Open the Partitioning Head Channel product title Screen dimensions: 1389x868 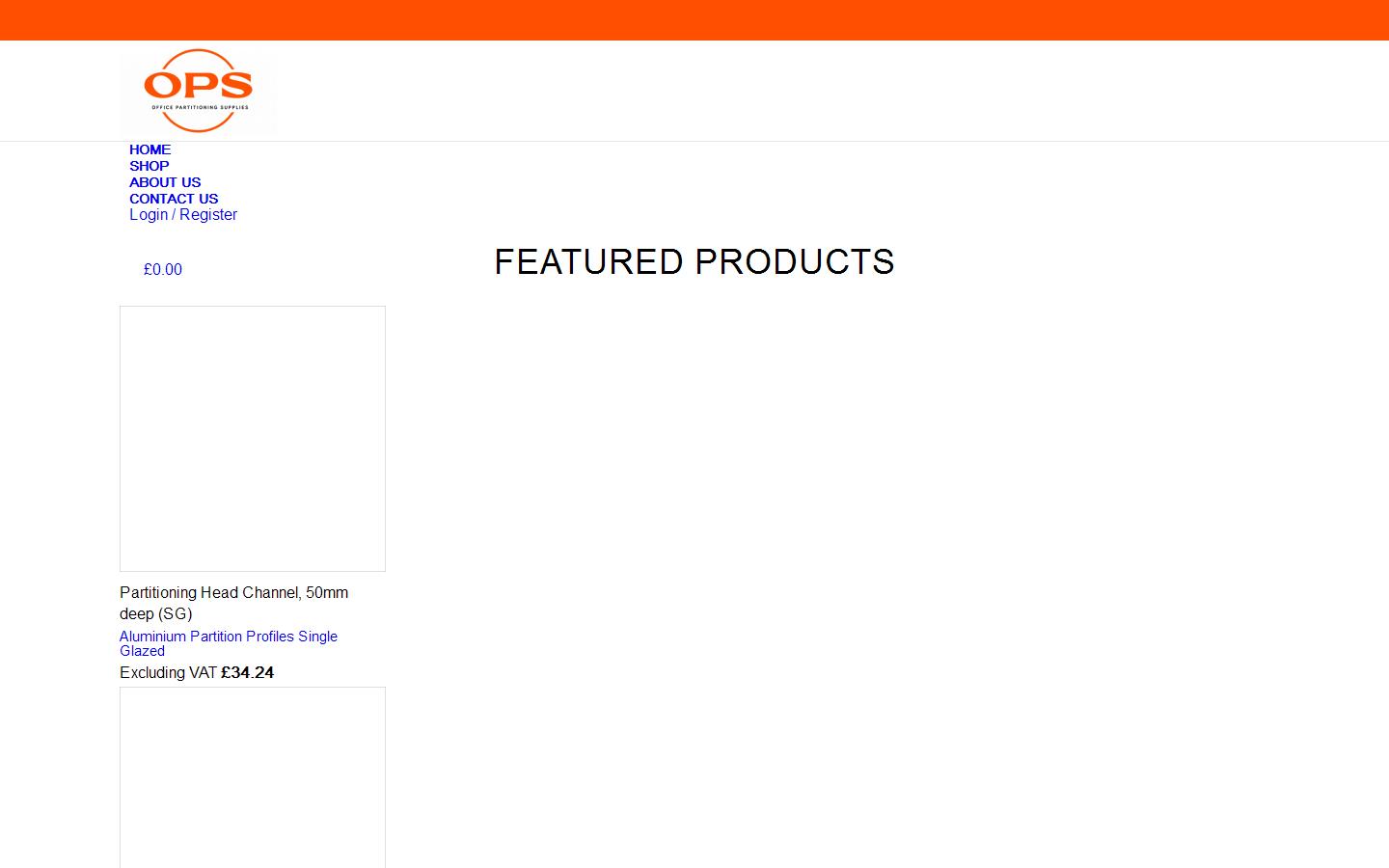(208, 592)
